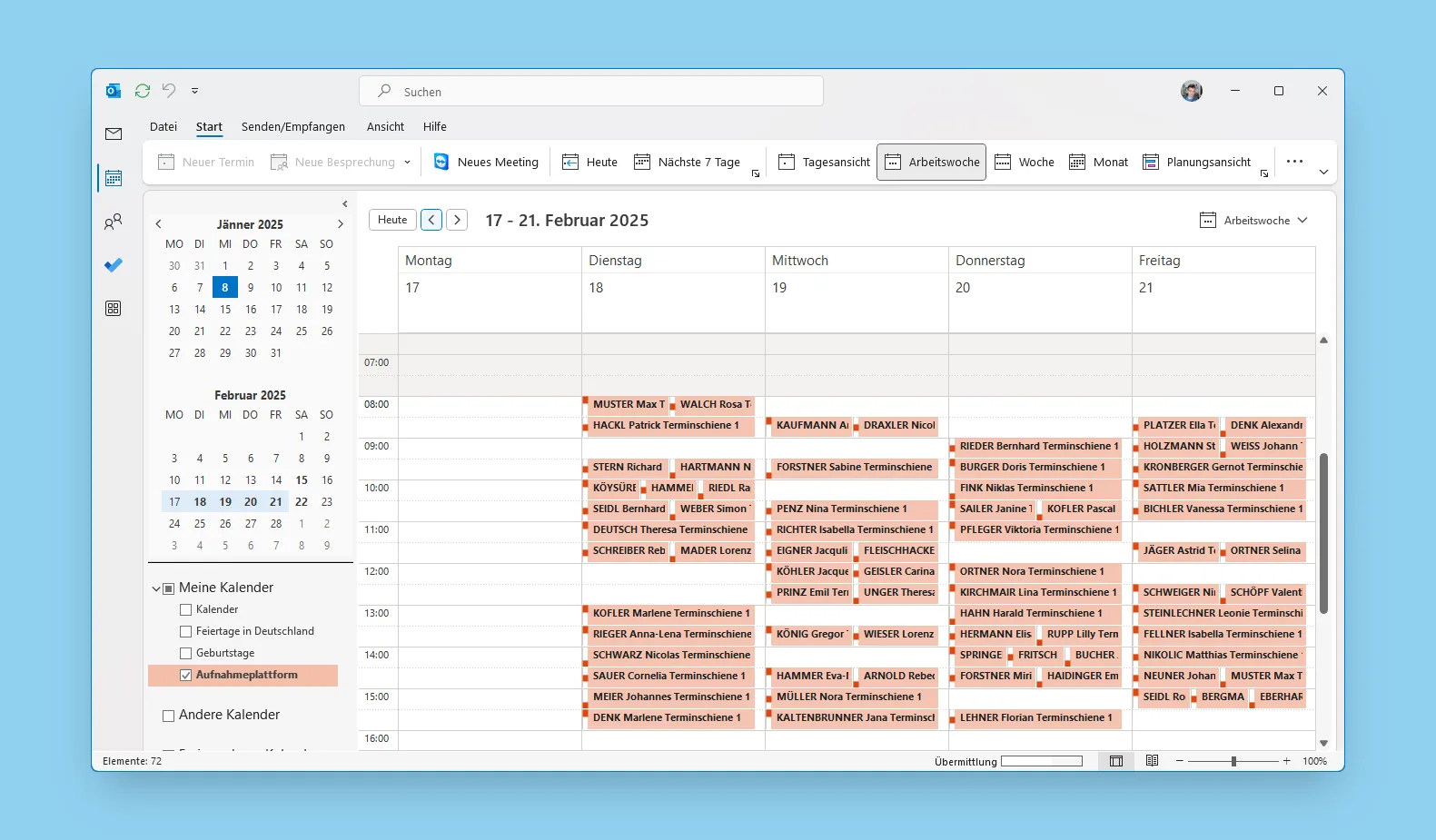The height and width of the screenshot is (840, 1436).
Task: Switch to Tagesansicht view
Action: [x=825, y=162]
